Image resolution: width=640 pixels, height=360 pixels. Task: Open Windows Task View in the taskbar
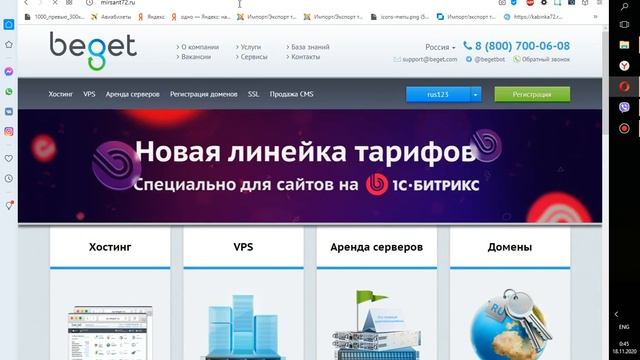click(x=624, y=24)
